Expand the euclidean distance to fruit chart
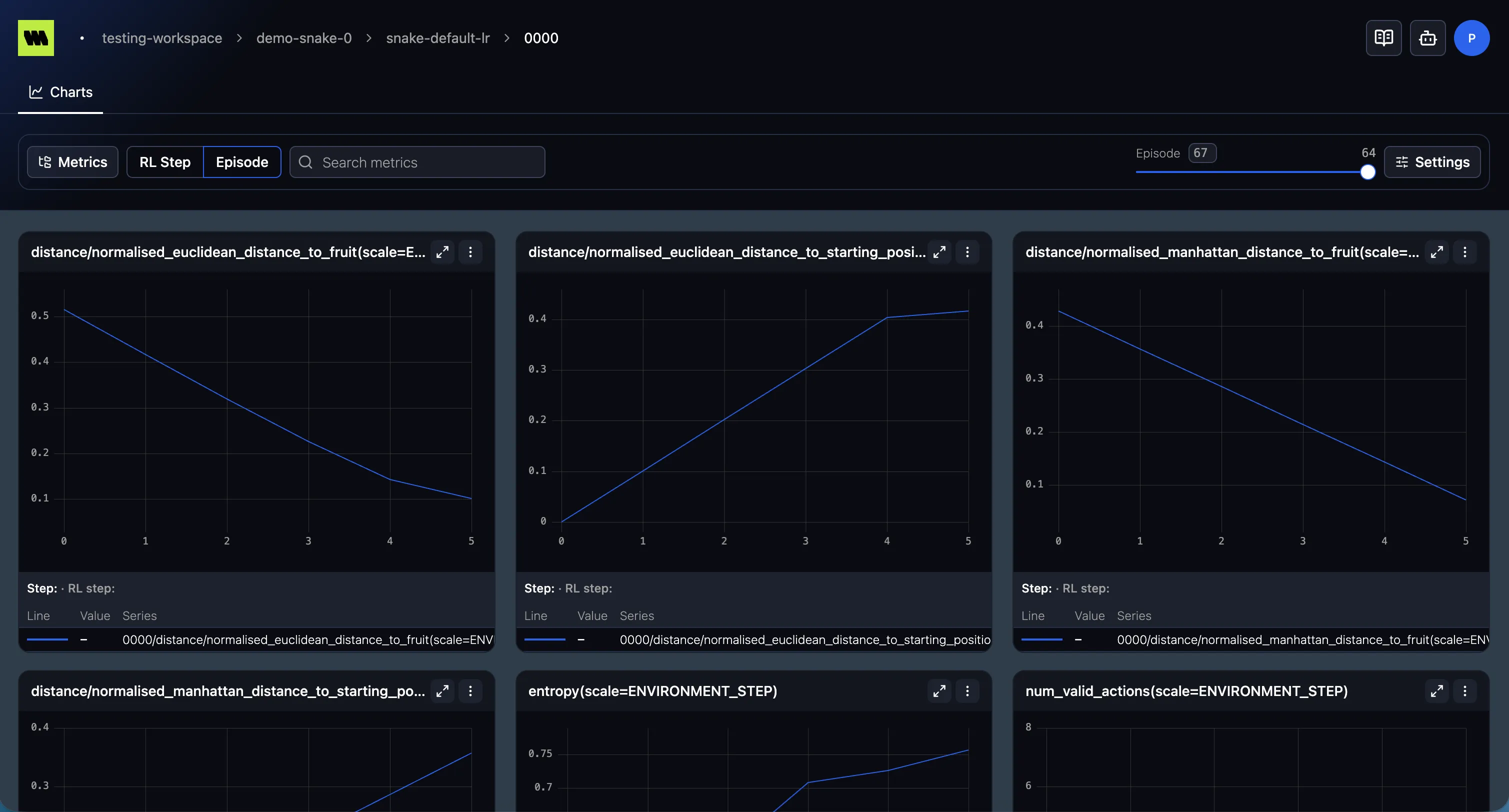 point(442,252)
